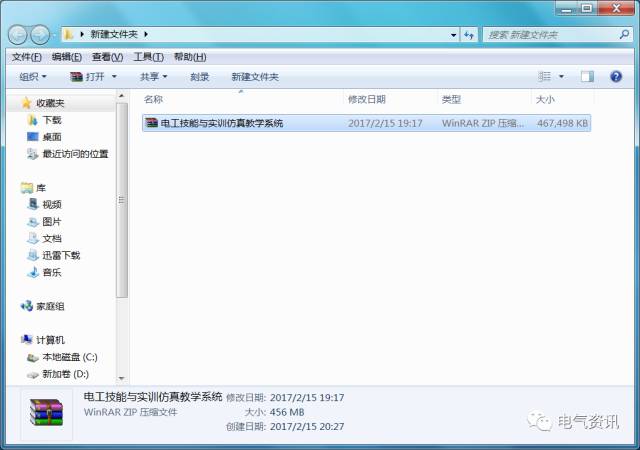The image size is (640, 450).
Task: Open the address bar history dropdown arrow
Action: click(x=453, y=35)
